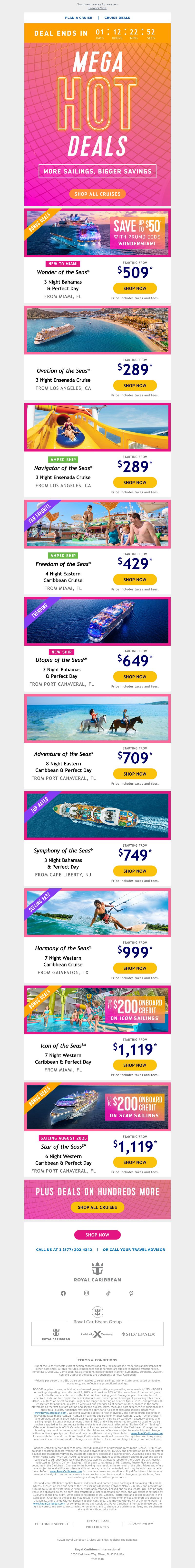Click Shop Now for Utopia of the Seas
Image resolution: width=195 pixels, height=1568 pixels.
pyautogui.click(x=135, y=677)
